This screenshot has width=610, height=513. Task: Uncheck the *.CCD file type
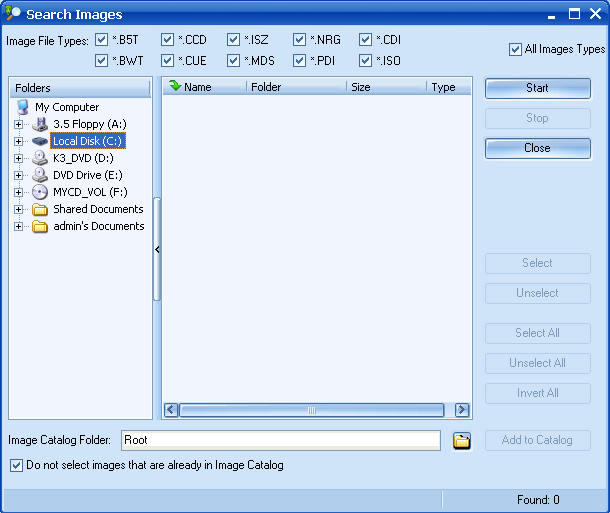click(x=168, y=40)
